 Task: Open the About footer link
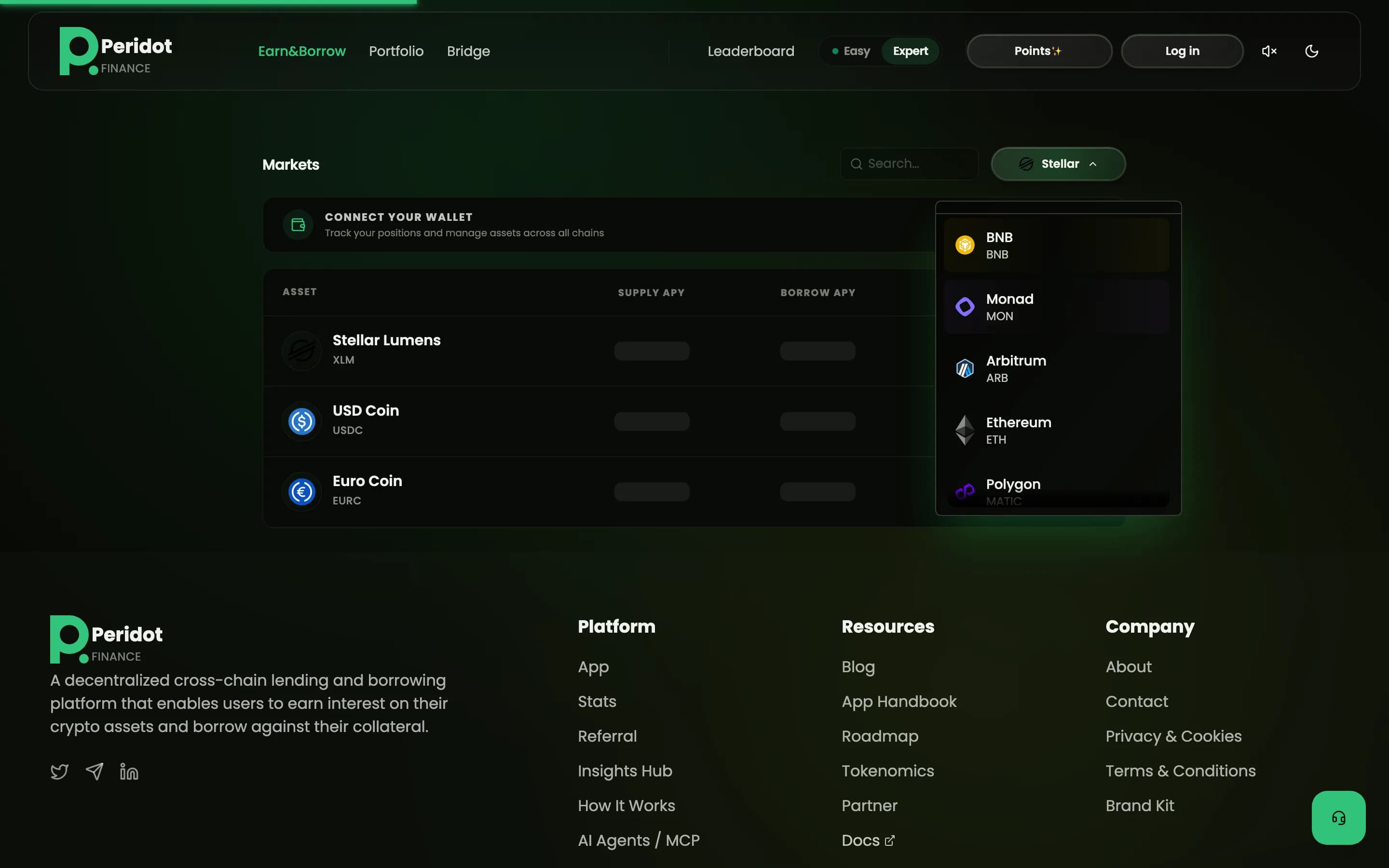coord(1129,667)
